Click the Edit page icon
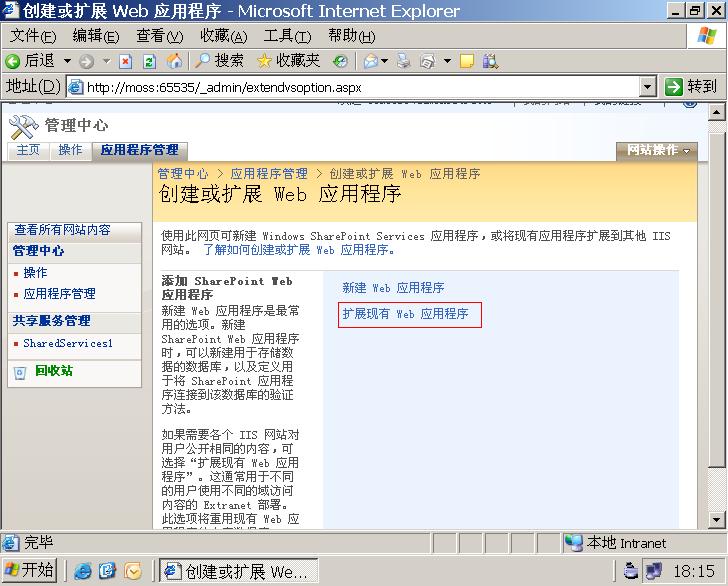 (427, 61)
